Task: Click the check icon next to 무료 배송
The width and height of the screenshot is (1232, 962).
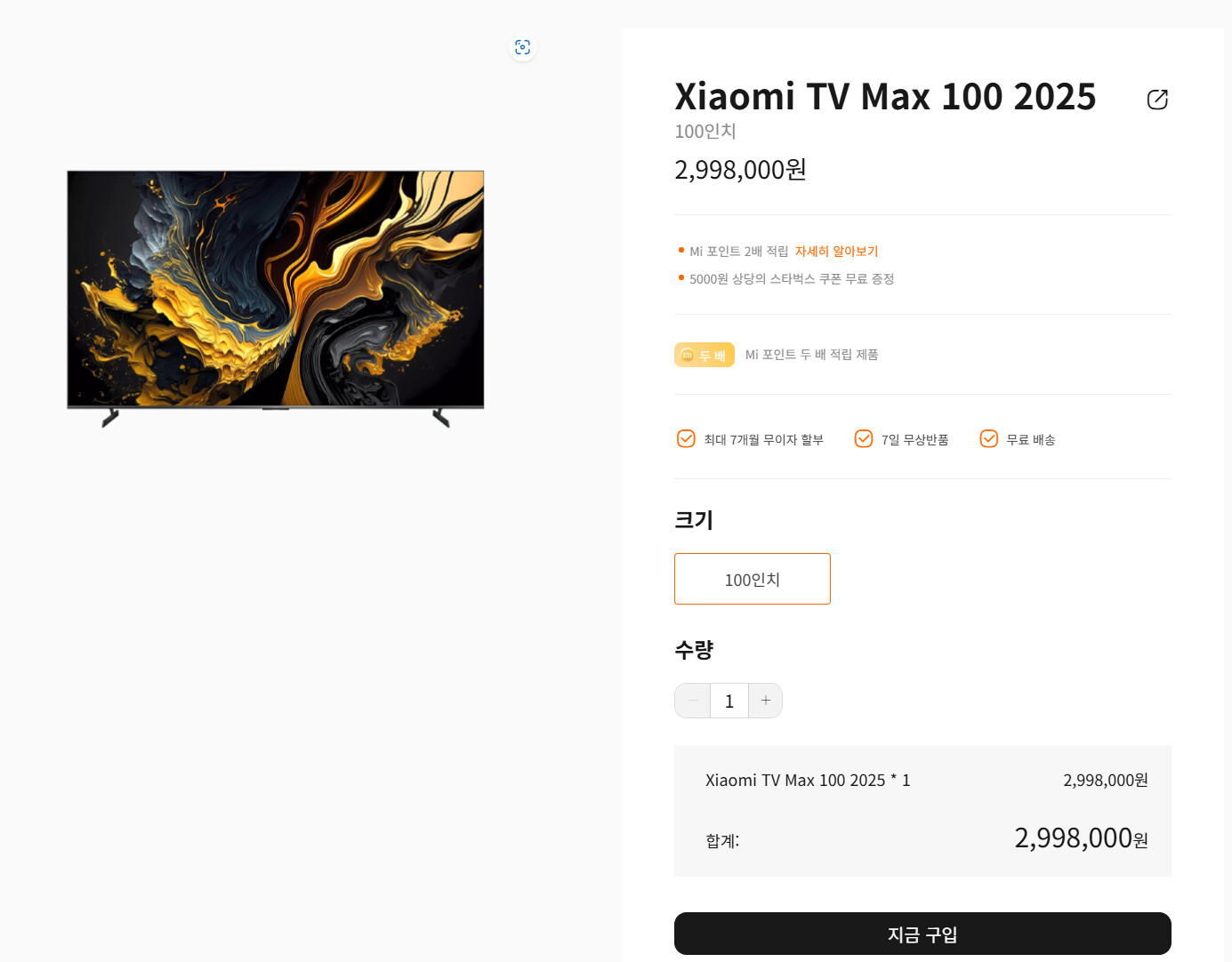Action: click(x=988, y=439)
